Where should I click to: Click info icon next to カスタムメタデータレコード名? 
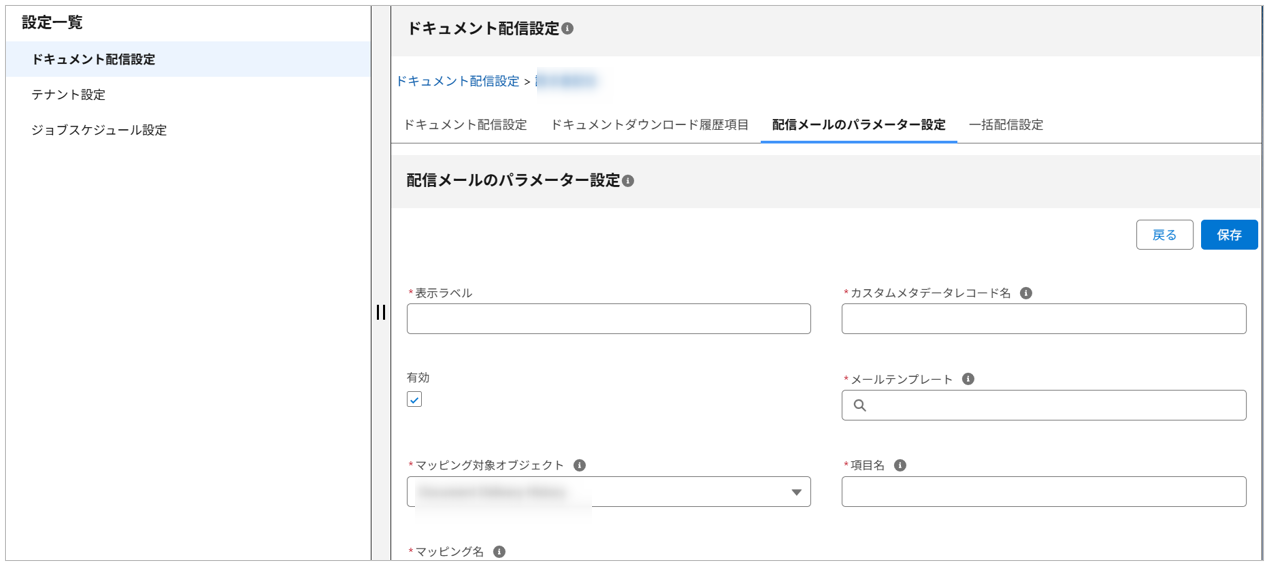[x=1026, y=294]
